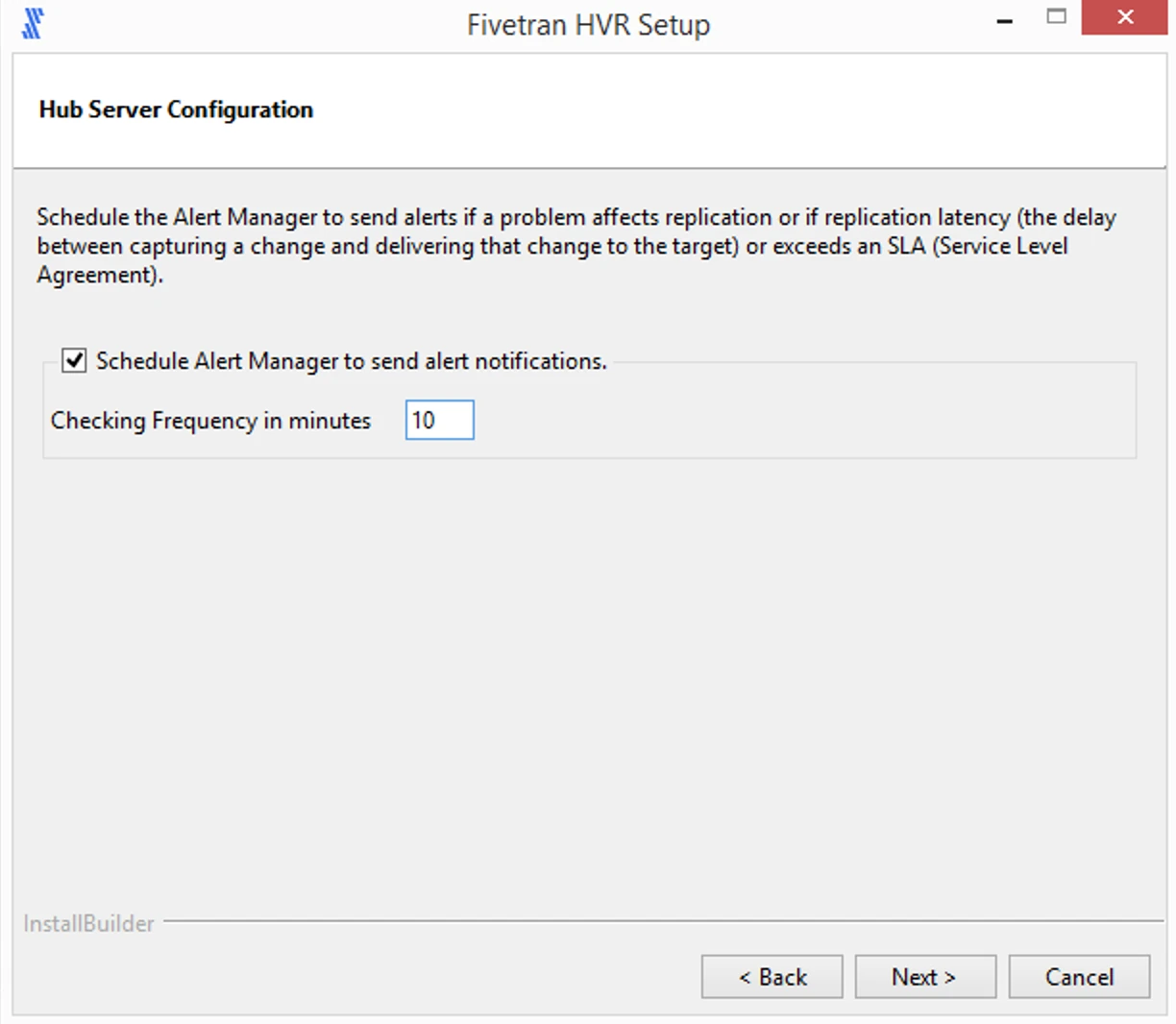
Task: Click the Hub Server Configuration heading
Action: (175, 109)
